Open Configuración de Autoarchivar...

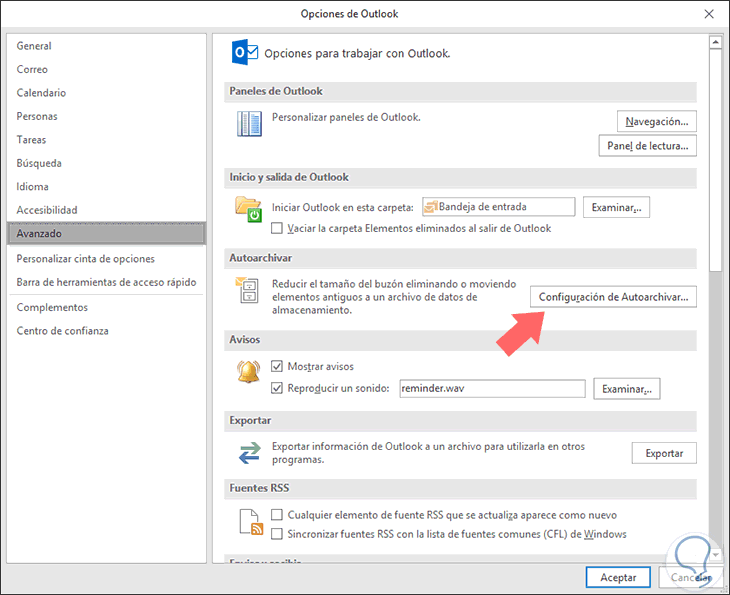[x=613, y=297]
